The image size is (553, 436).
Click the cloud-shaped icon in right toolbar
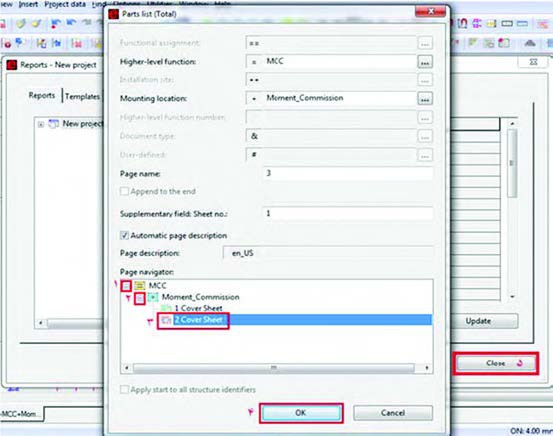pyautogui.click(x=530, y=43)
